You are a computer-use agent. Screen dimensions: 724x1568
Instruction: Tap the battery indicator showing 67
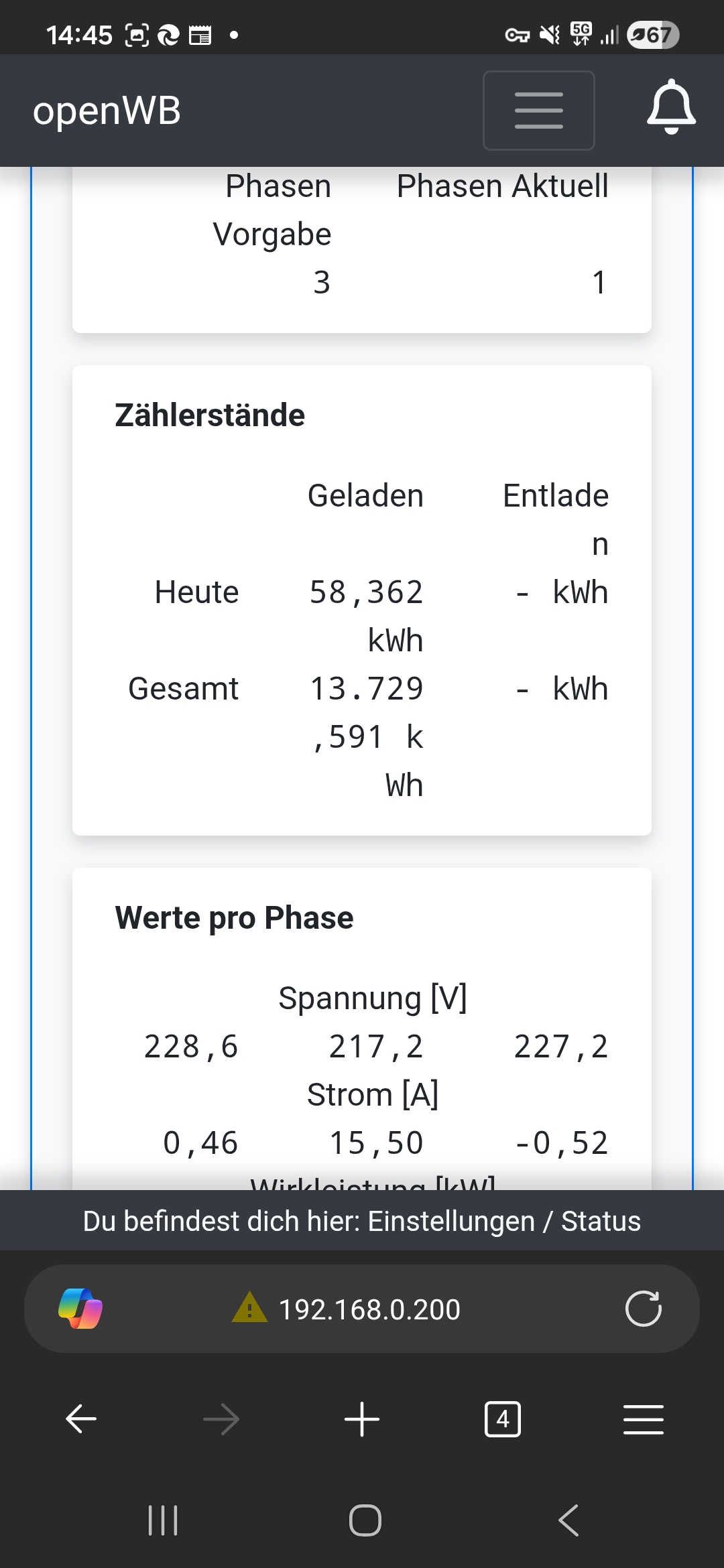[x=653, y=35]
